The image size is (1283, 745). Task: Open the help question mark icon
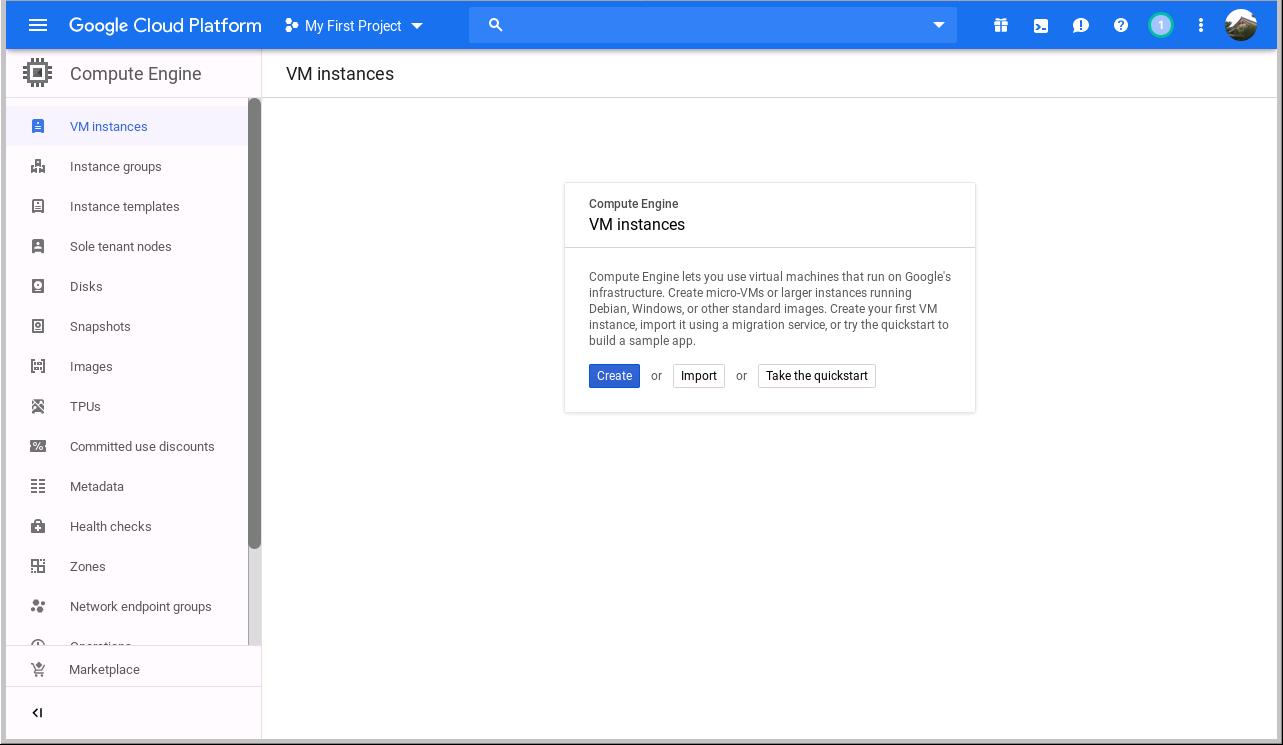pyautogui.click(x=1121, y=25)
